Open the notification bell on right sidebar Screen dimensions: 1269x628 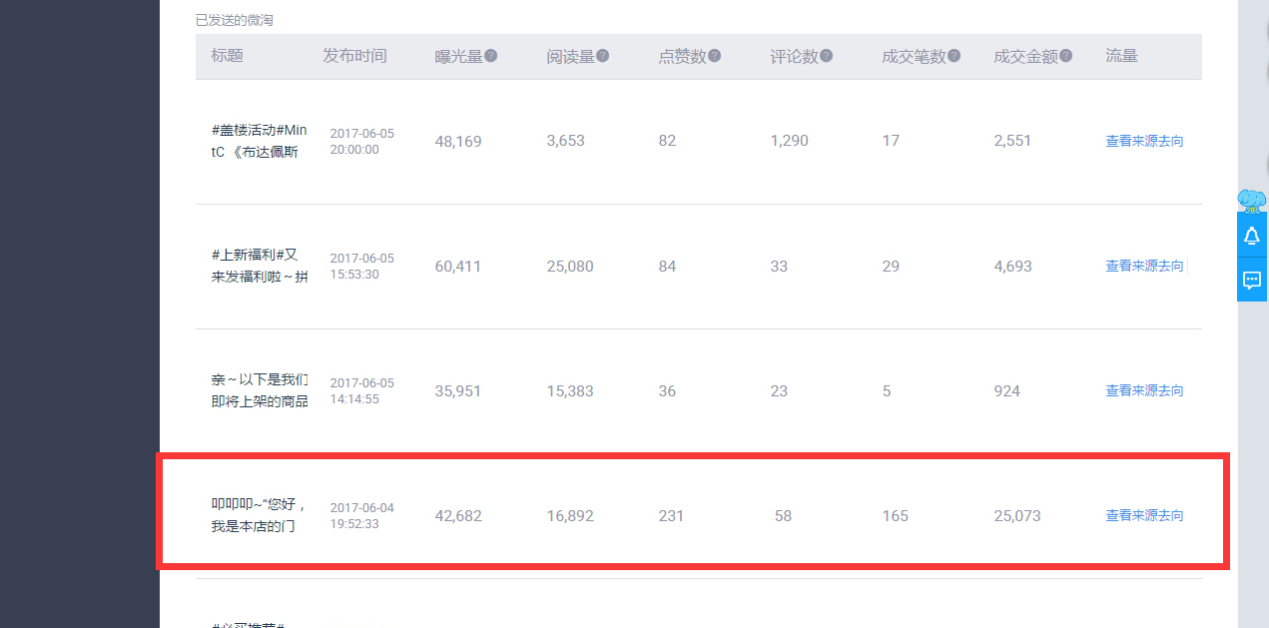coord(1252,236)
